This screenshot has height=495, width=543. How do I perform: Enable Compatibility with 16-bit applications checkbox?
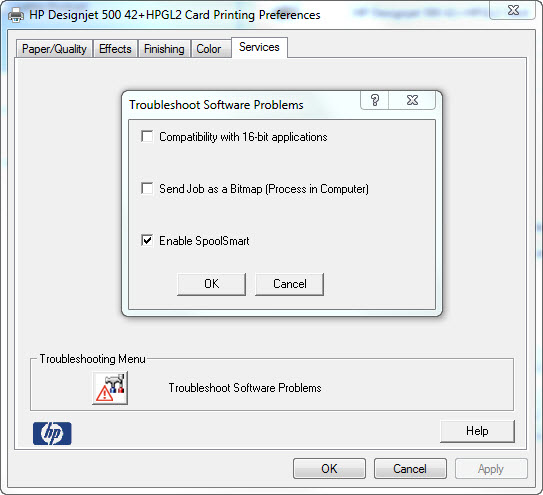click(x=147, y=136)
